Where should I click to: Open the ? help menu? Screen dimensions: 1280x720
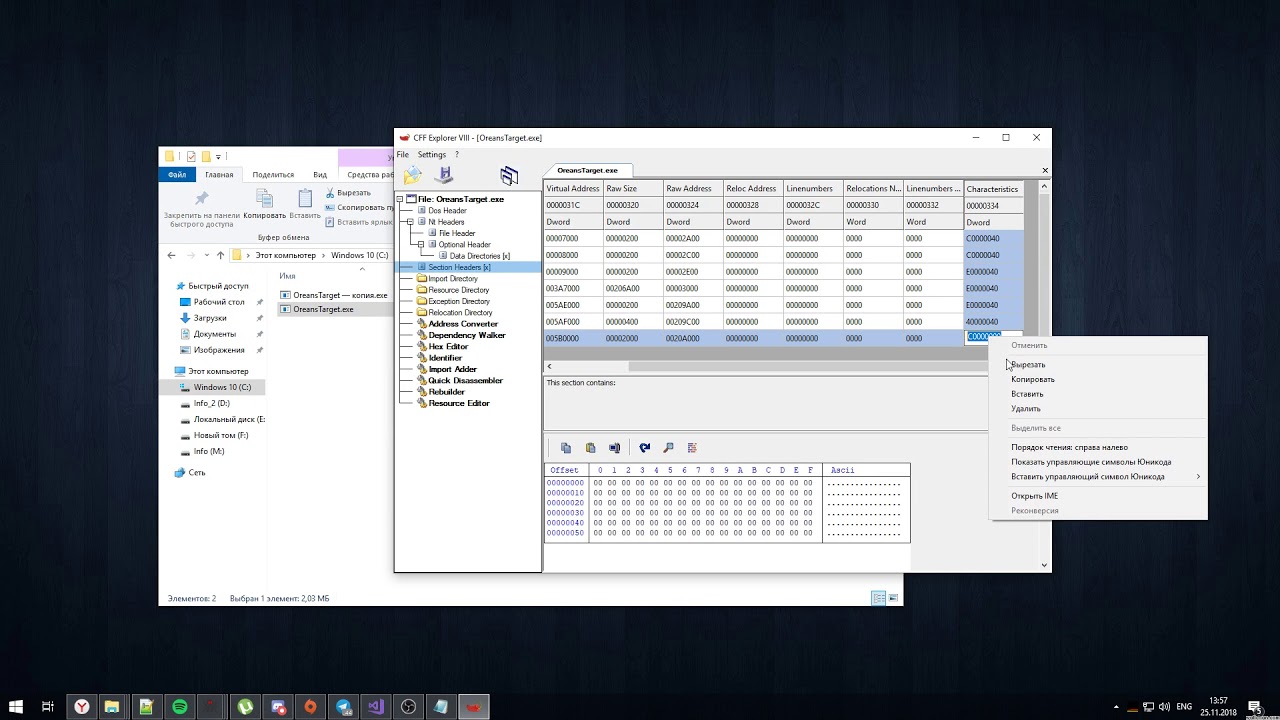(x=457, y=155)
